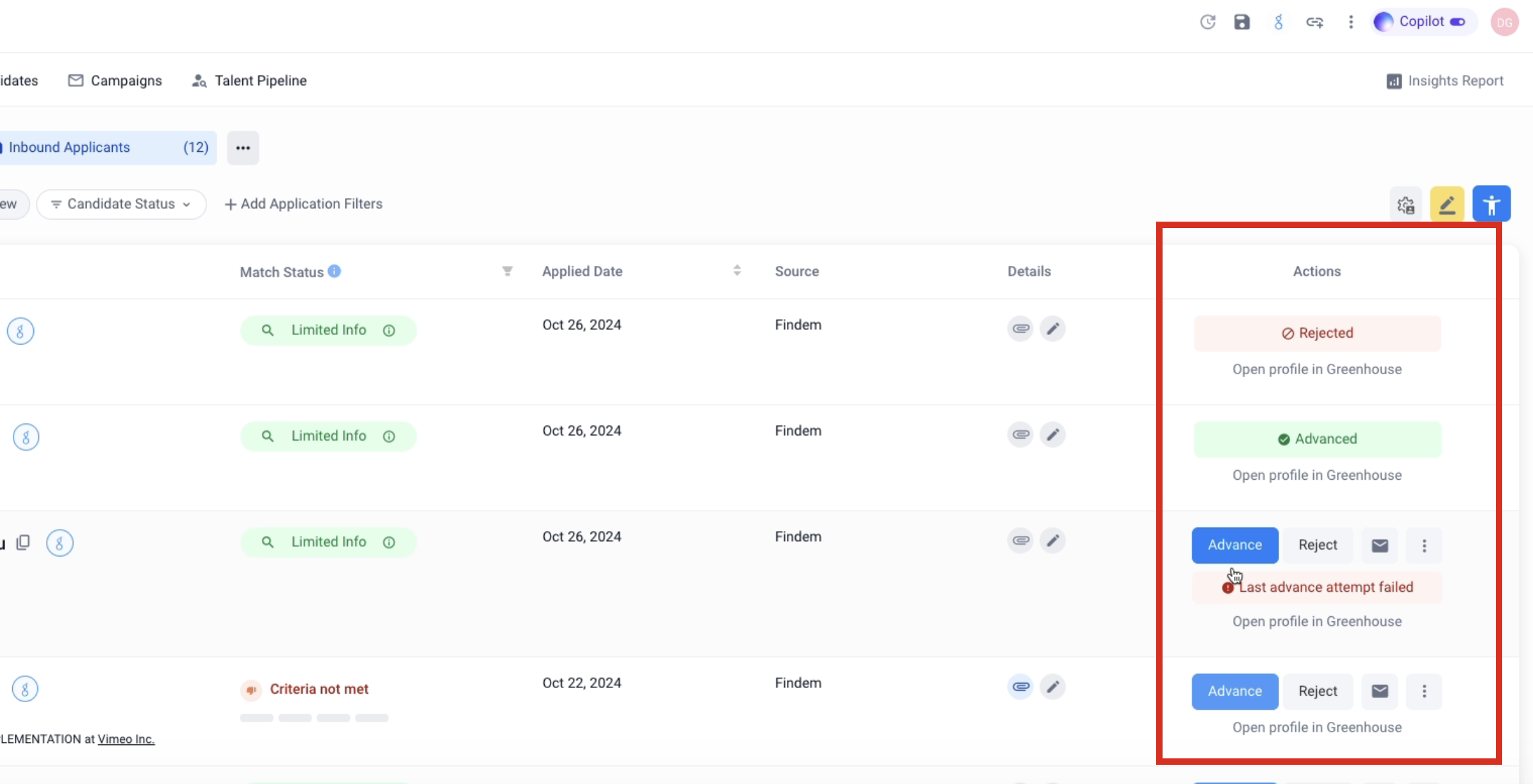Screen dimensions: 1533x784
Task: Click the save disk icon in top toolbar
Action: pyautogui.click(x=1242, y=22)
